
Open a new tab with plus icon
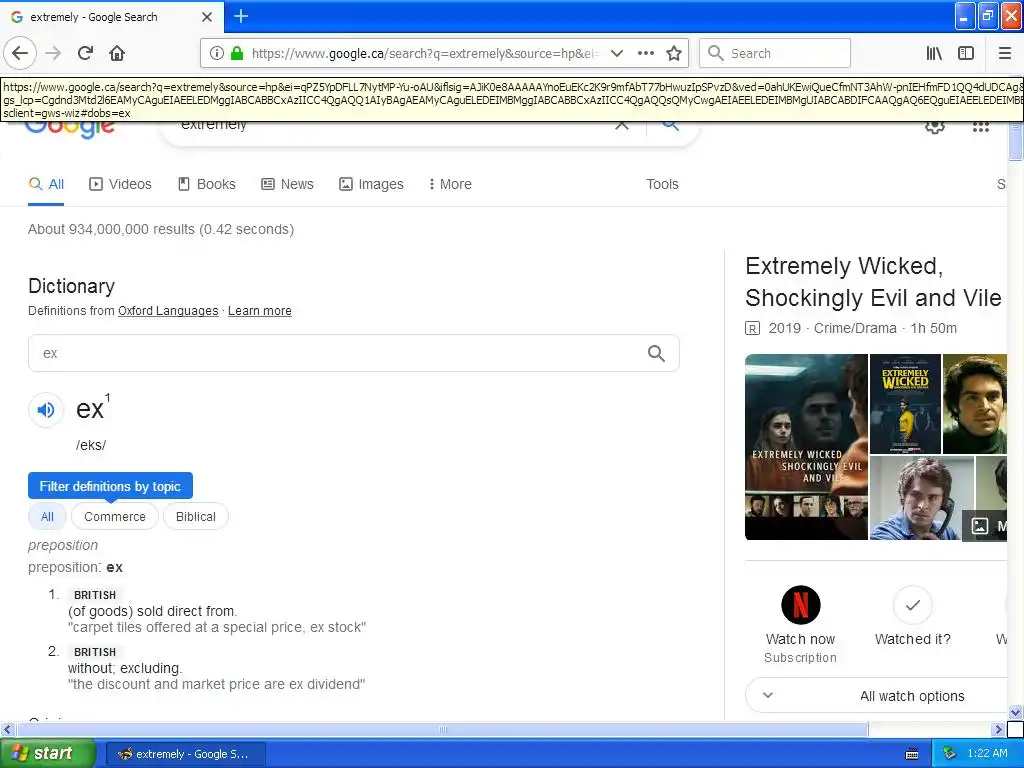coord(241,16)
